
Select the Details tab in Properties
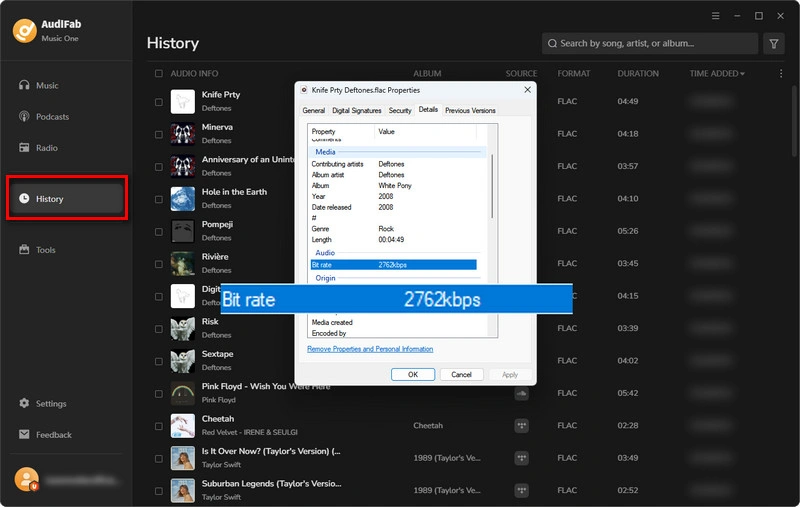coord(428,109)
